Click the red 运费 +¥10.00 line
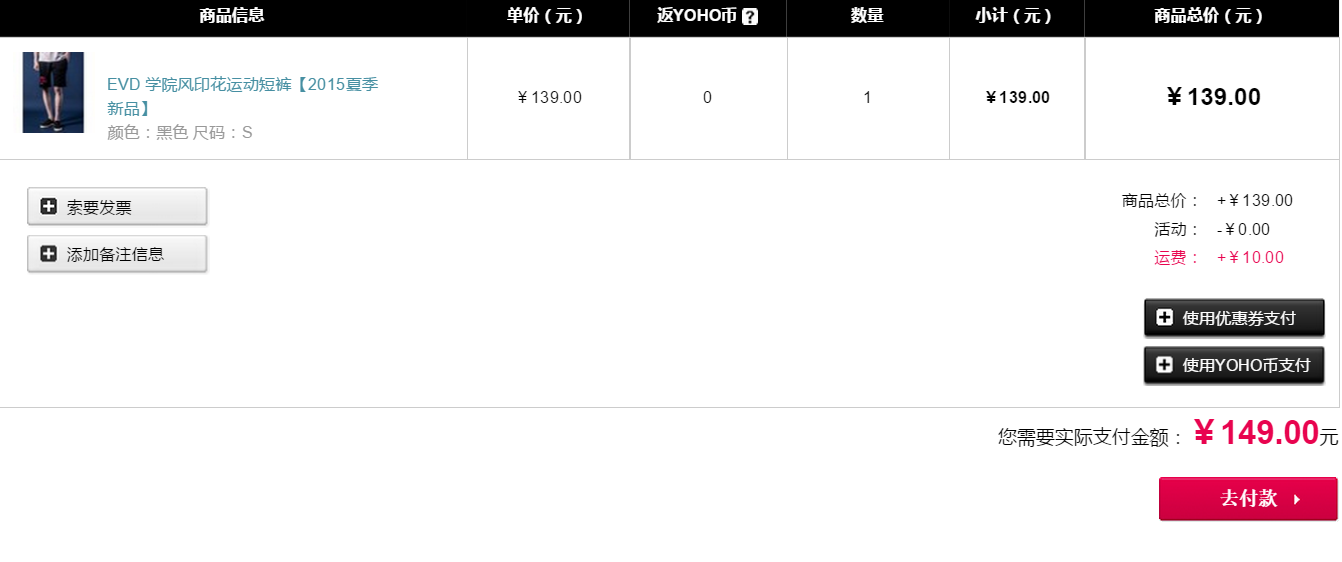Screen dimensions: 1342x562 click(x=1219, y=257)
